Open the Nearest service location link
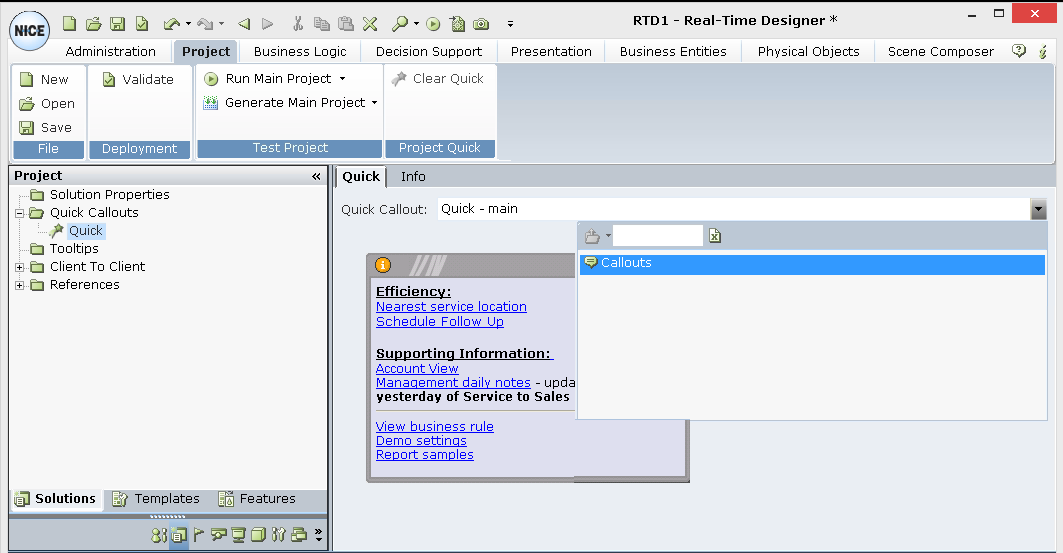 coord(451,307)
